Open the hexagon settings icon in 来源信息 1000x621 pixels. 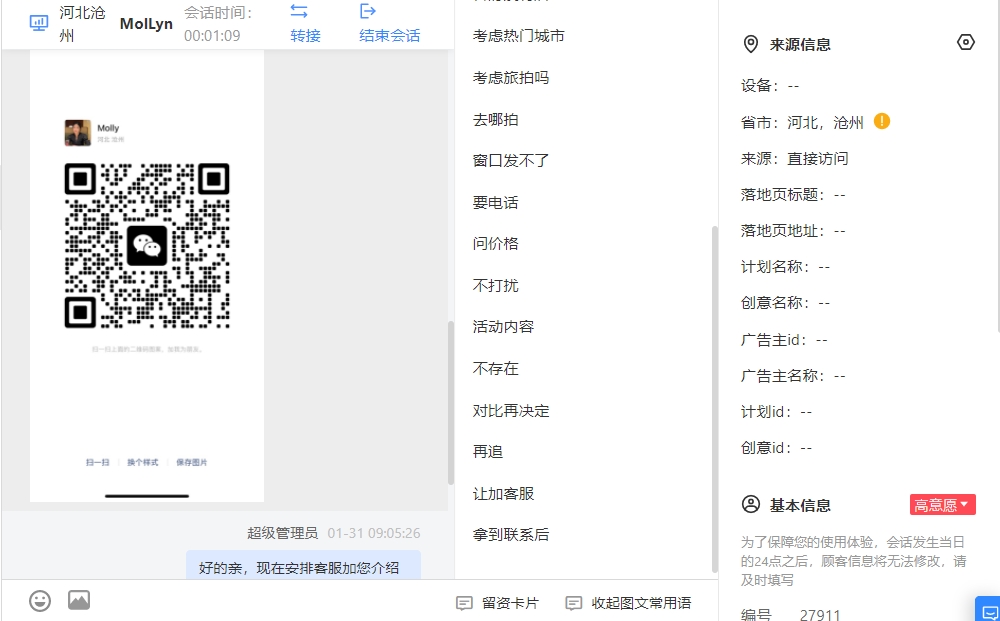[966, 42]
